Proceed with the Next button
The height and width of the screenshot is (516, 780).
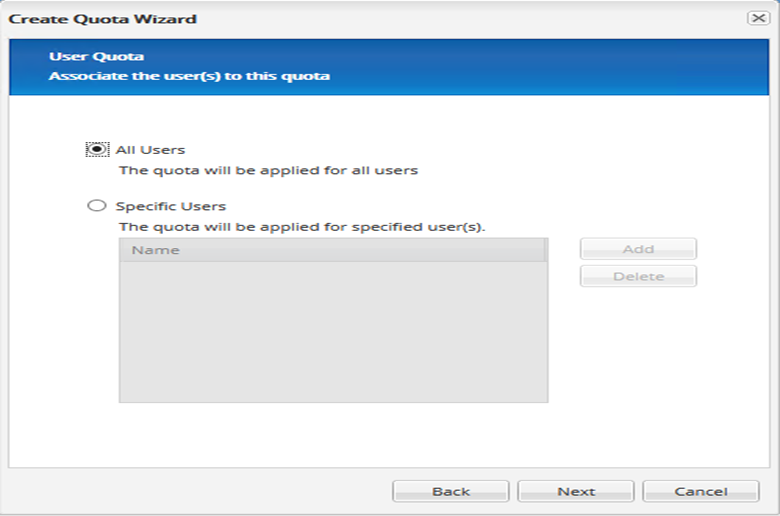pos(576,491)
